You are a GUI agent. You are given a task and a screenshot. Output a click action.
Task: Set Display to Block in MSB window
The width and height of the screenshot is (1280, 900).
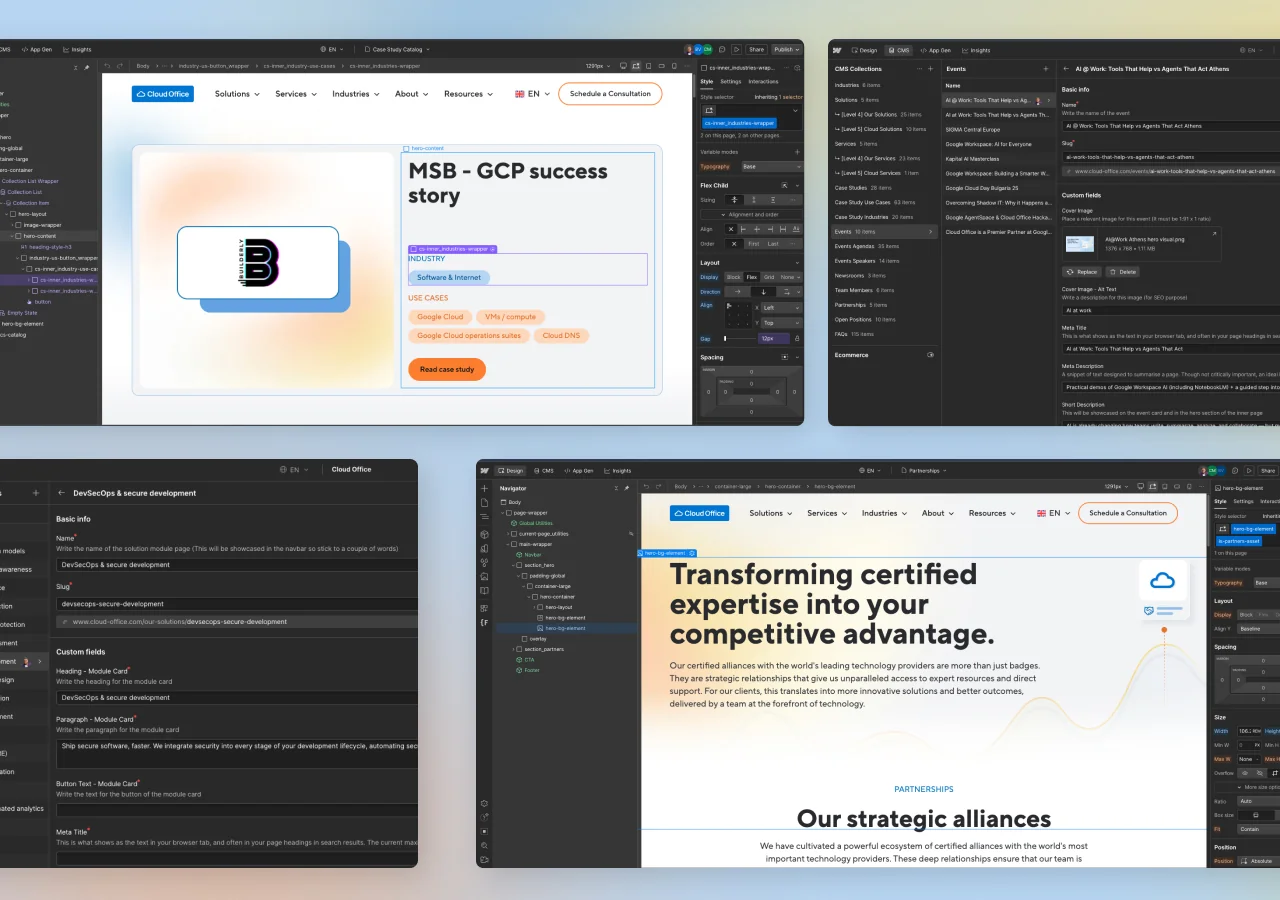tap(733, 277)
